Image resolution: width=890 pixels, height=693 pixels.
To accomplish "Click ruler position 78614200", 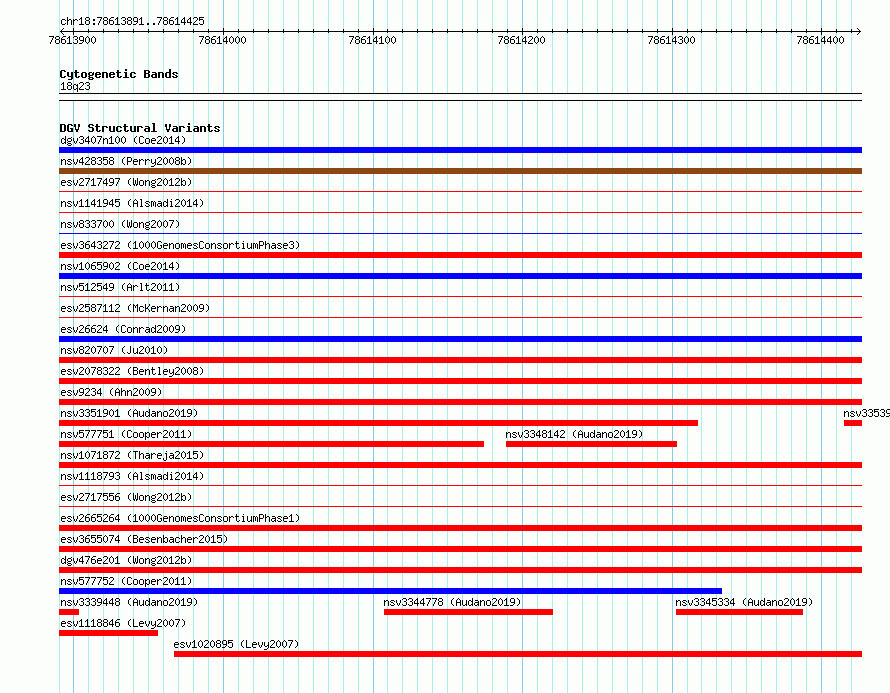I will [521, 40].
